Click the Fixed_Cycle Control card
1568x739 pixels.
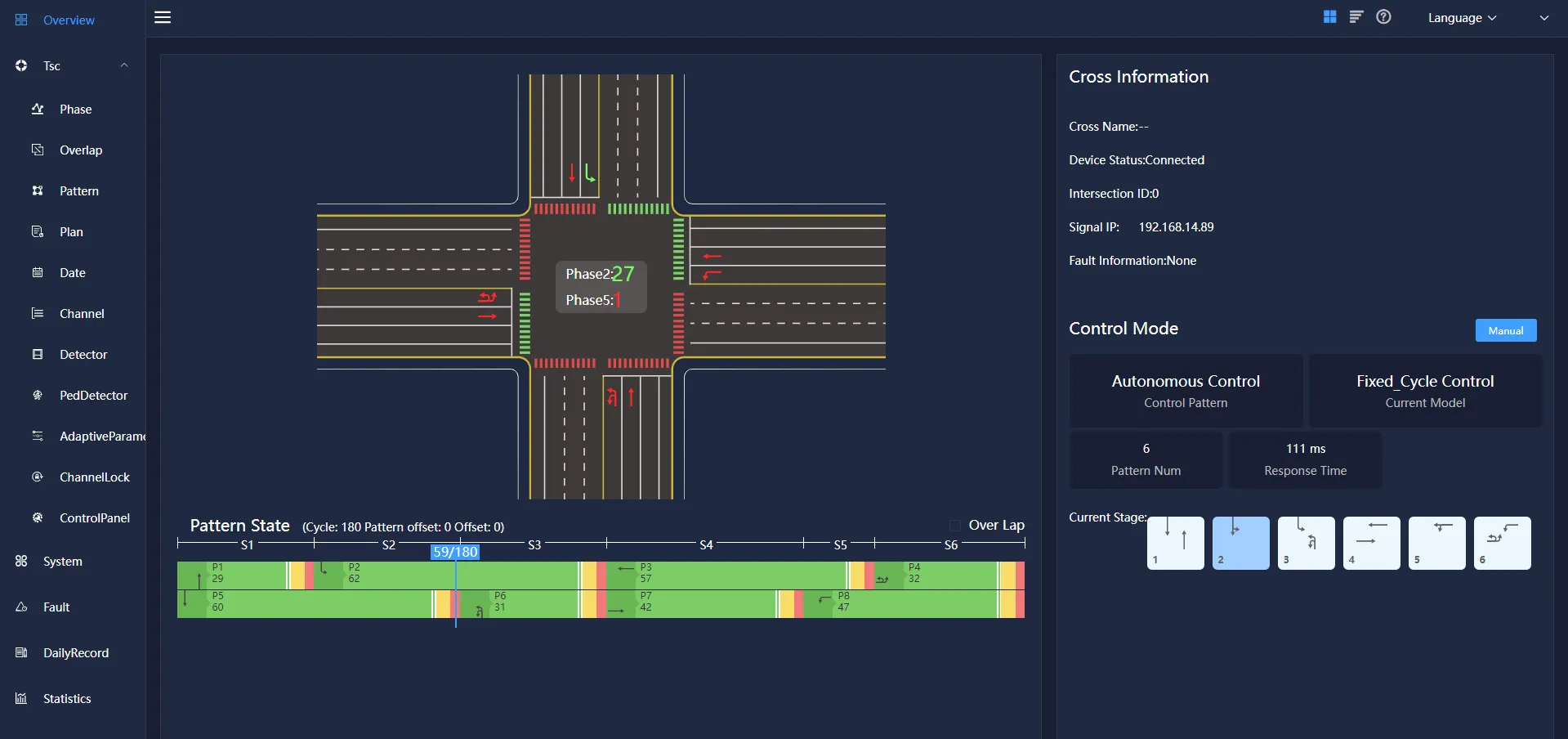tap(1425, 391)
